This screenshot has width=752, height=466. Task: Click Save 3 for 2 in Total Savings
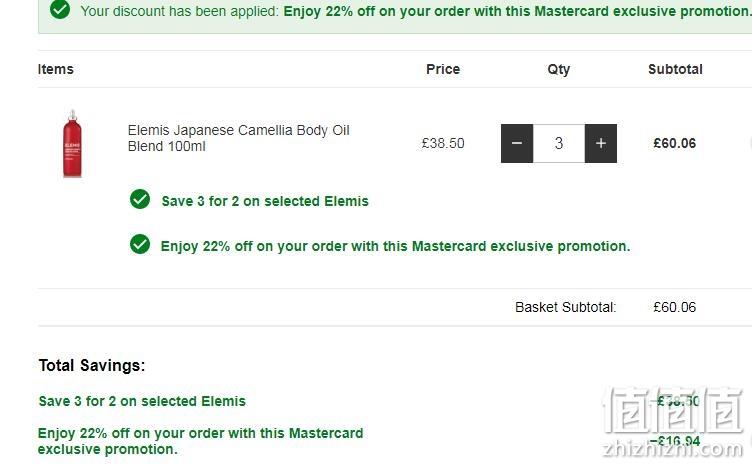pos(142,401)
